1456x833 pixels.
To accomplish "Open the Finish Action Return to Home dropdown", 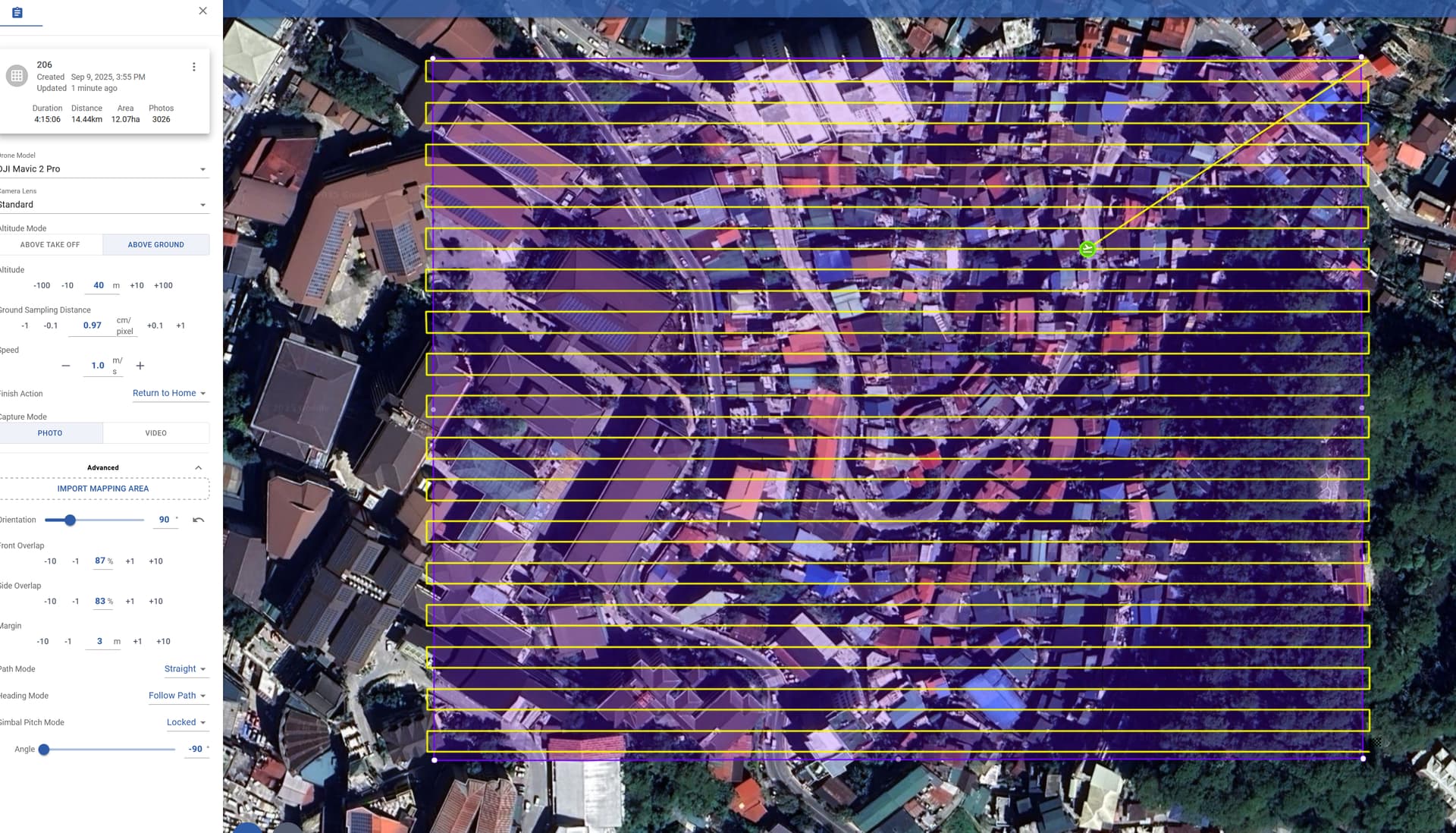I will tap(169, 393).
